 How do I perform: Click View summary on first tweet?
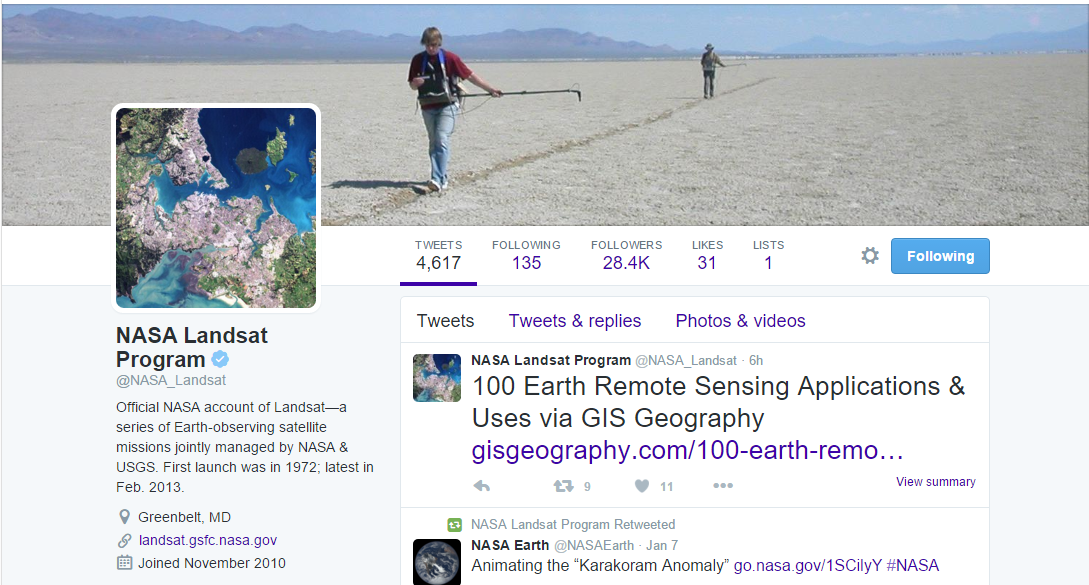coord(936,481)
